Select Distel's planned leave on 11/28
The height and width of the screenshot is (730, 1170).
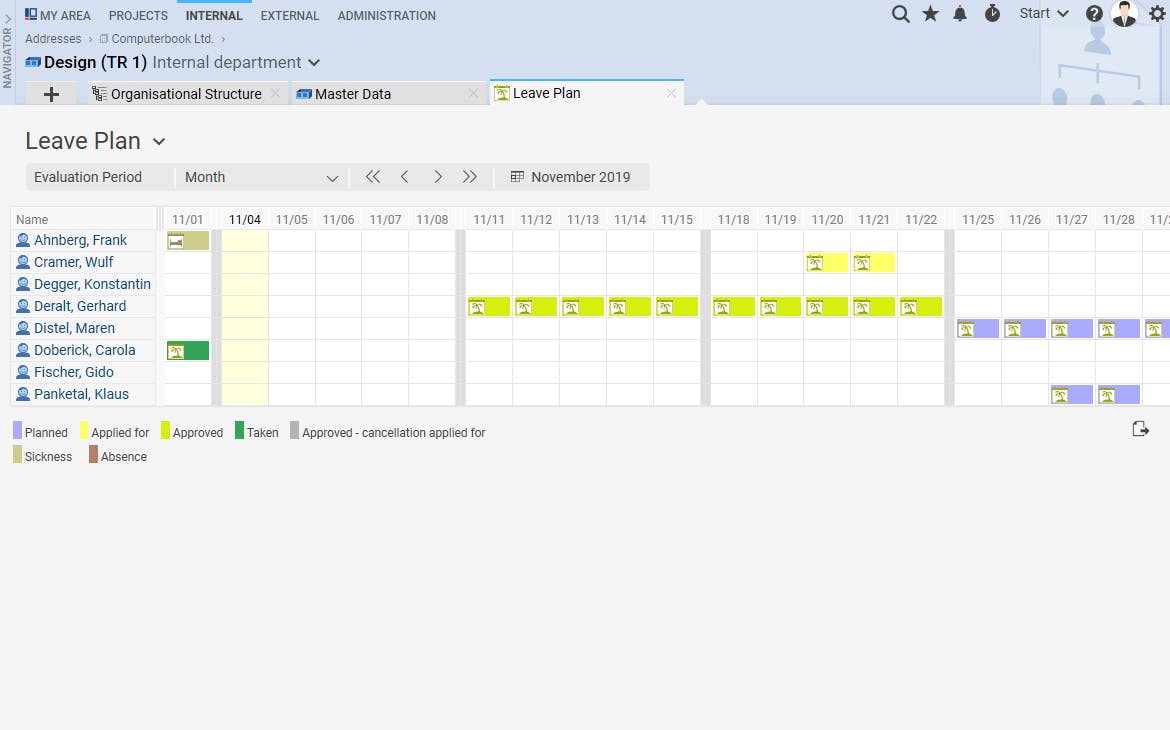coord(1119,328)
